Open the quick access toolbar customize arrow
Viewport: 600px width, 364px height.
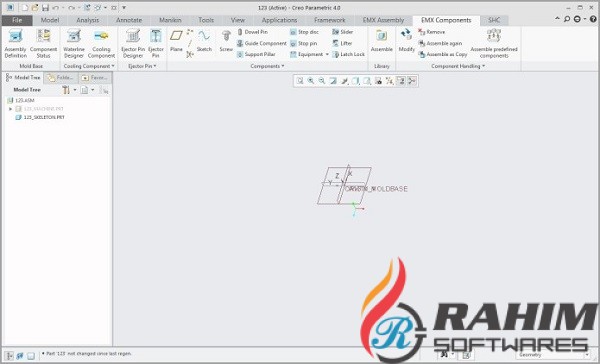(124, 8)
